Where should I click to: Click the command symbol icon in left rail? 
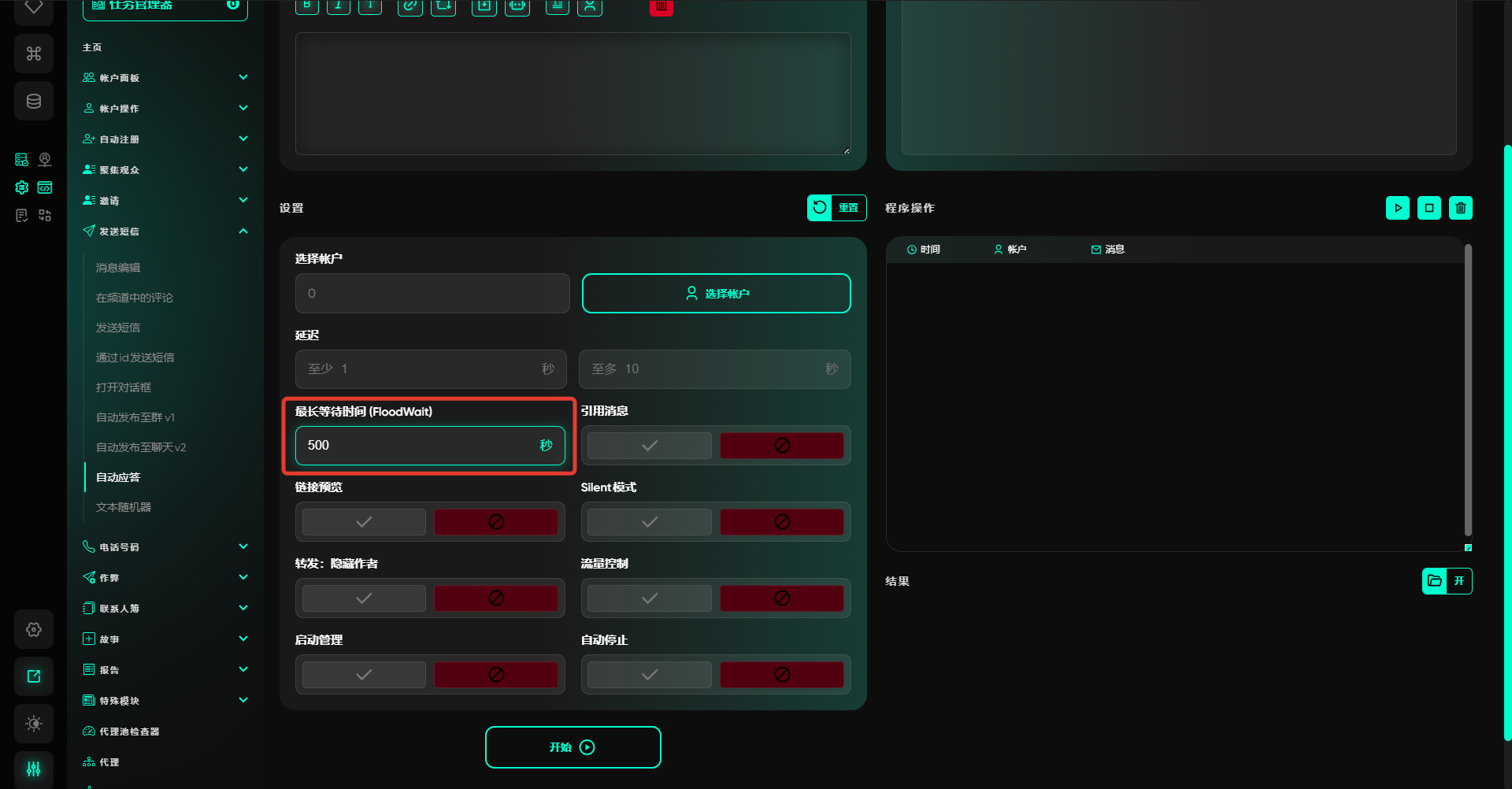click(x=34, y=54)
